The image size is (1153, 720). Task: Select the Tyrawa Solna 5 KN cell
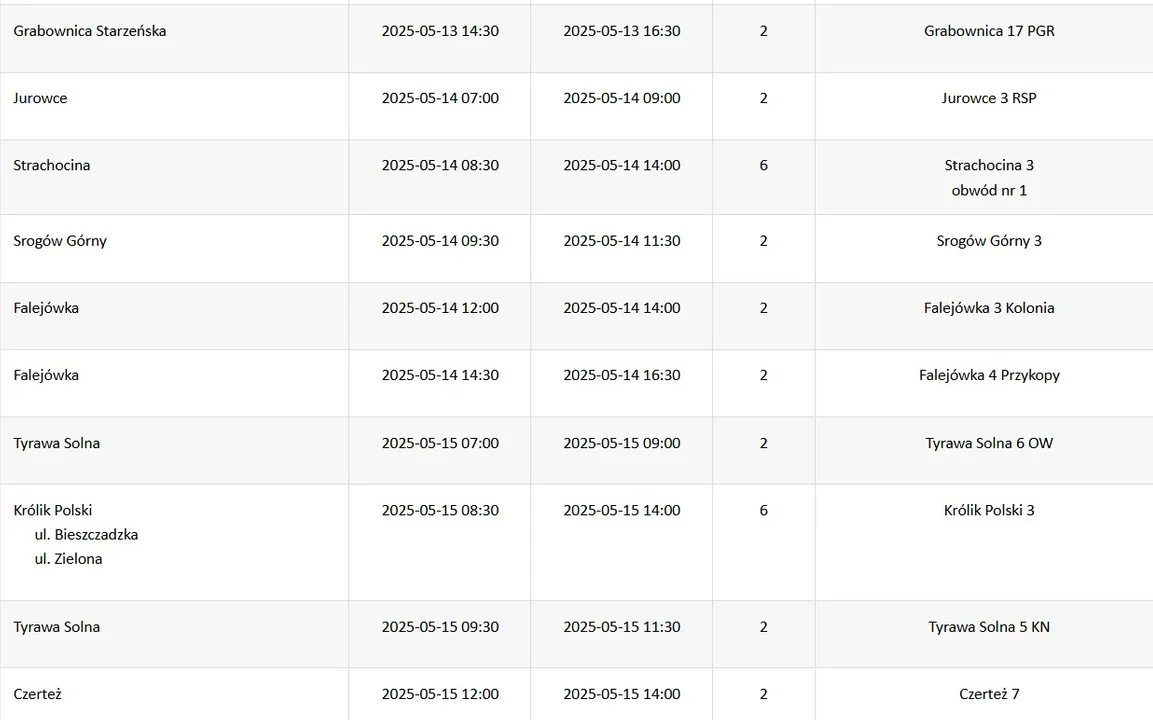pyautogui.click(x=989, y=627)
